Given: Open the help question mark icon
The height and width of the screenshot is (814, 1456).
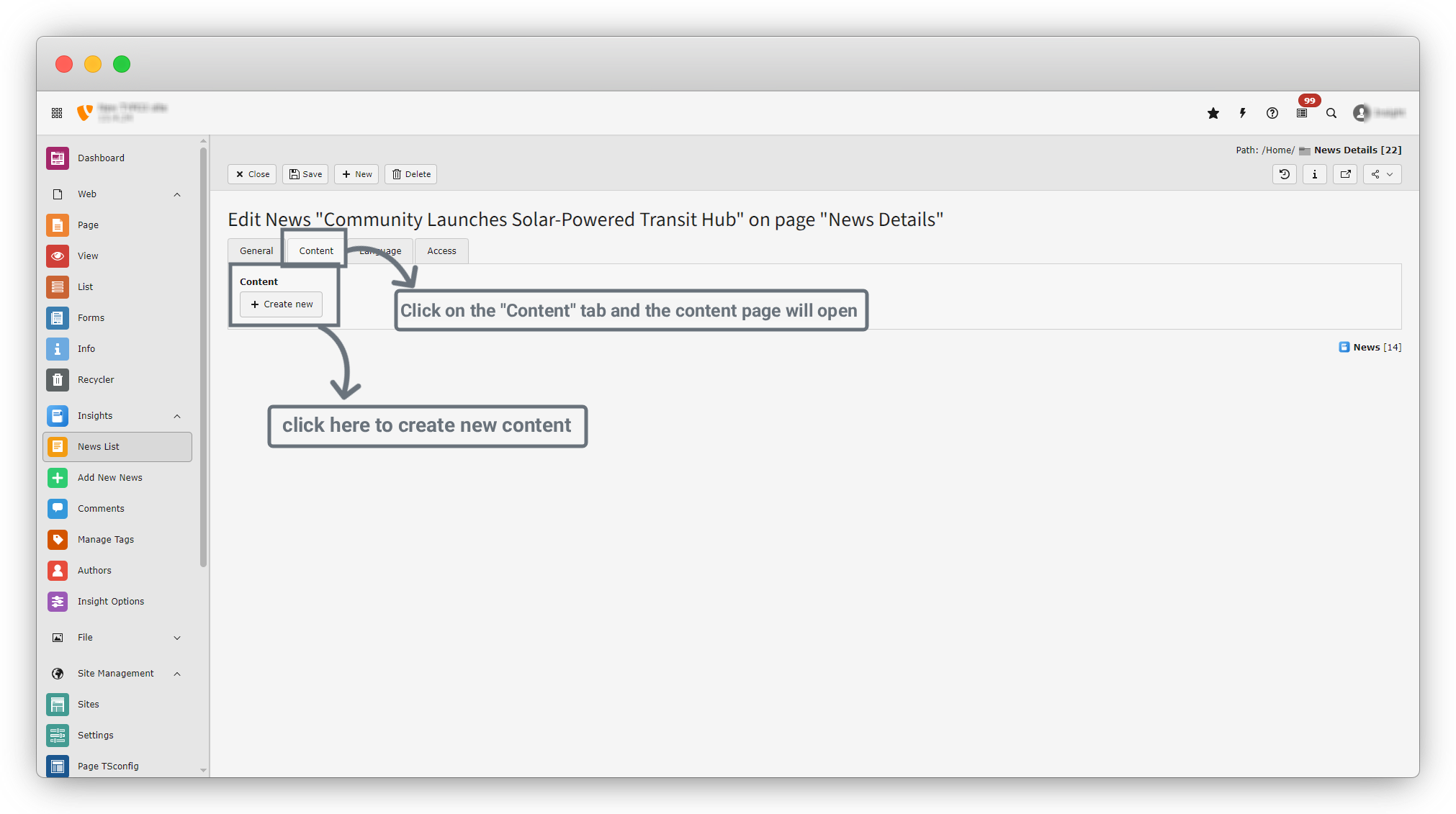Looking at the screenshot, I should [x=1272, y=113].
